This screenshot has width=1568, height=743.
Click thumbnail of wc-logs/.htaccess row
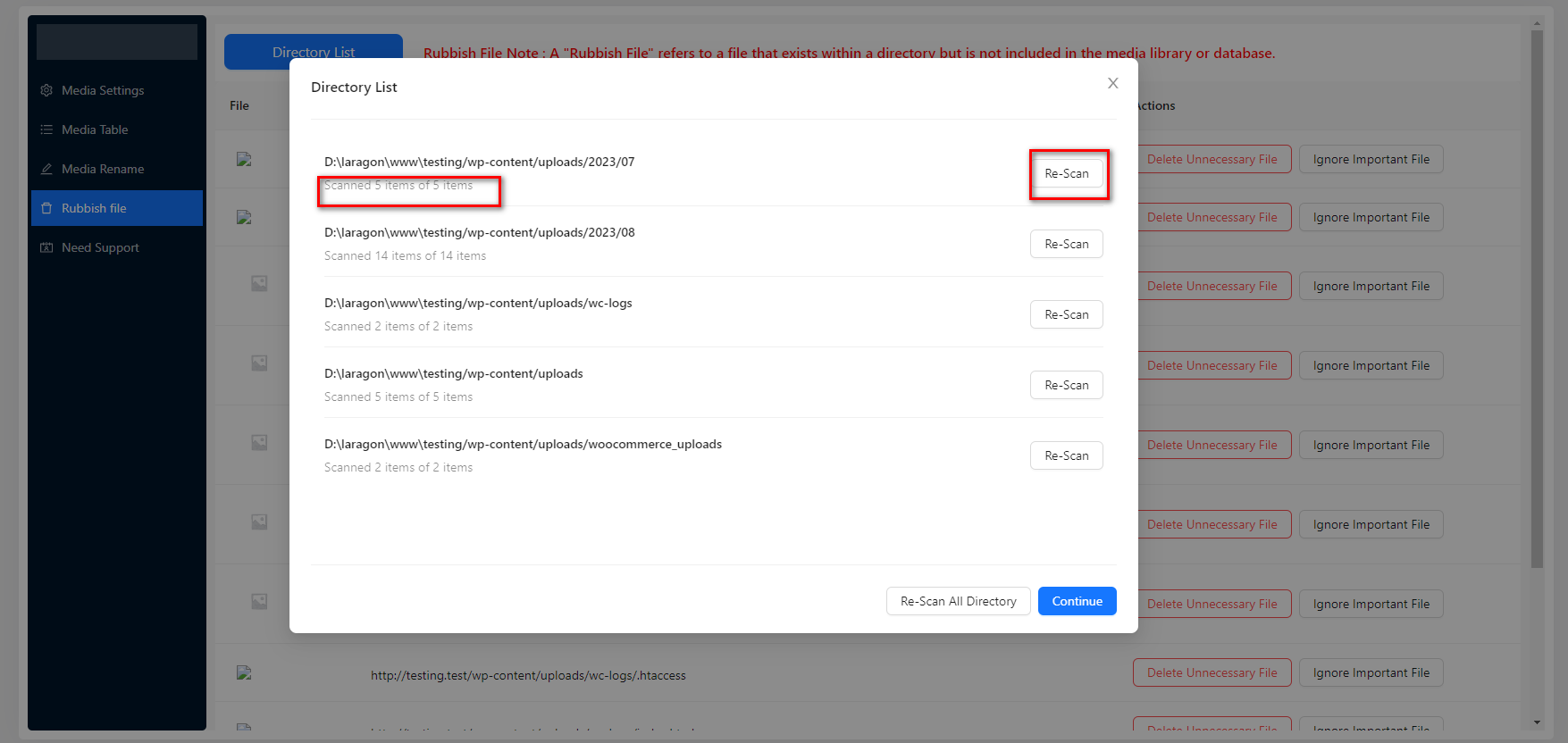[244, 672]
